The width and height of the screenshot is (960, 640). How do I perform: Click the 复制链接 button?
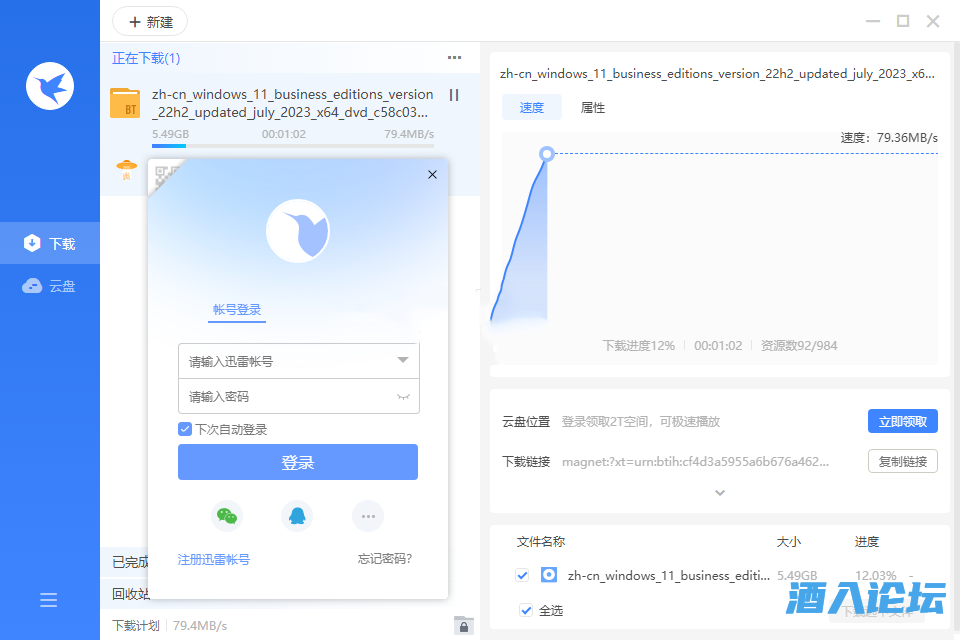click(x=902, y=461)
